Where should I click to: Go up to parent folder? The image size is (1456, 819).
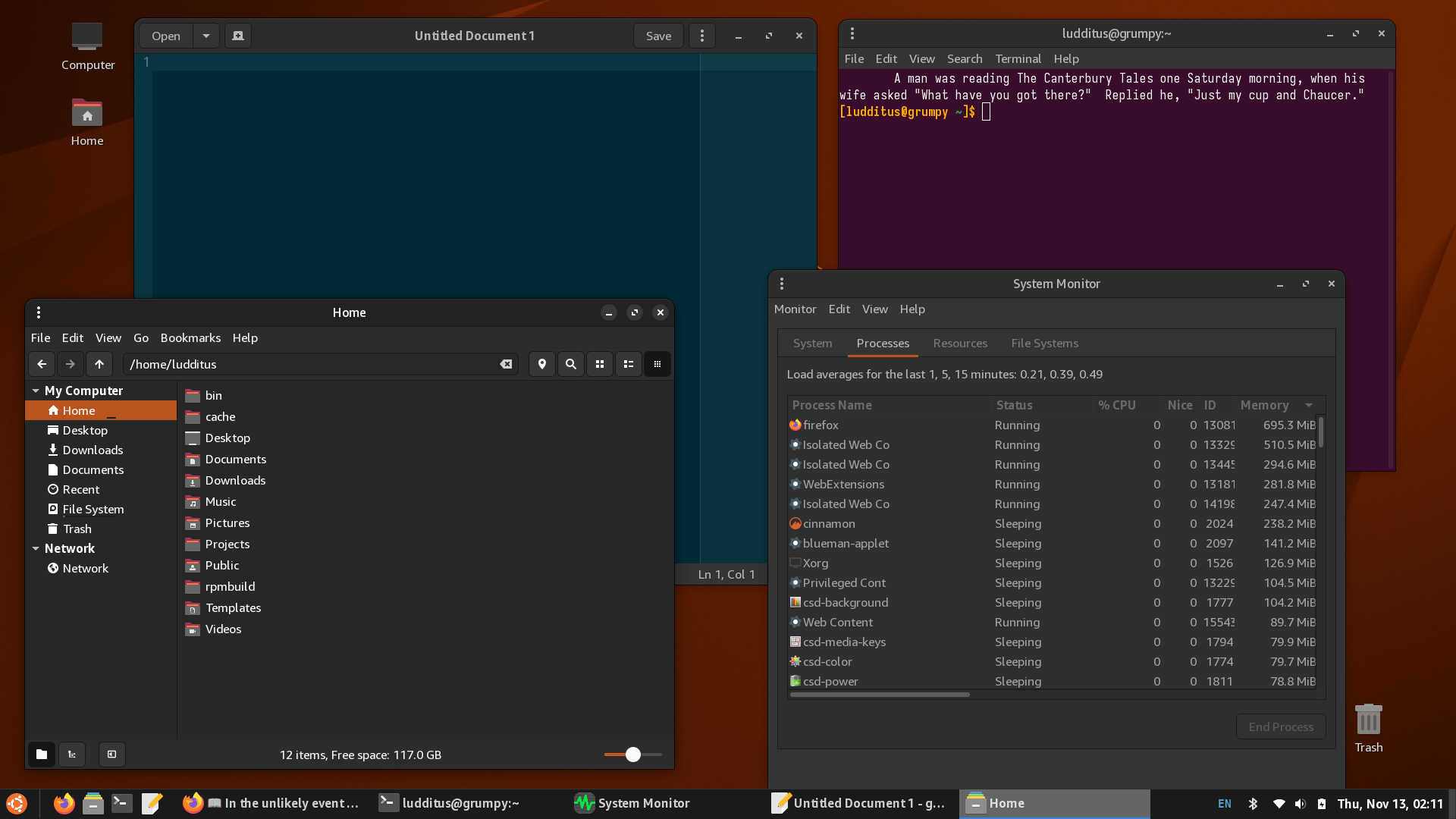pyautogui.click(x=99, y=364)
